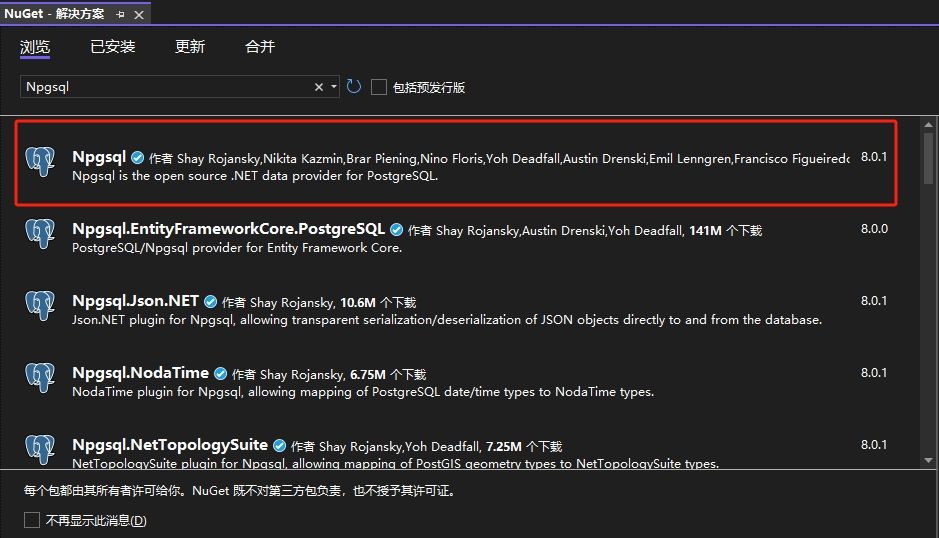Refresh the package search results
Screen dimensions: 939x538
(x=354, y=87)
